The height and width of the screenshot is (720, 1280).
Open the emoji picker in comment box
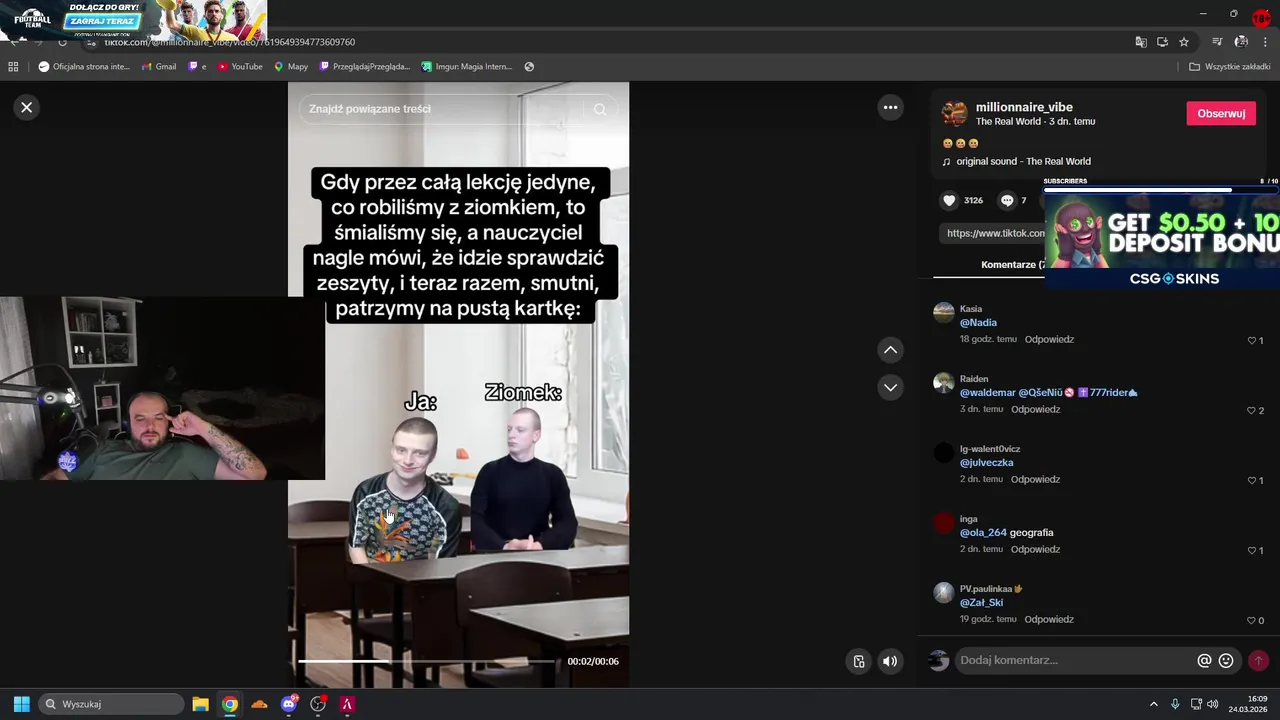tap(1226, 661)
